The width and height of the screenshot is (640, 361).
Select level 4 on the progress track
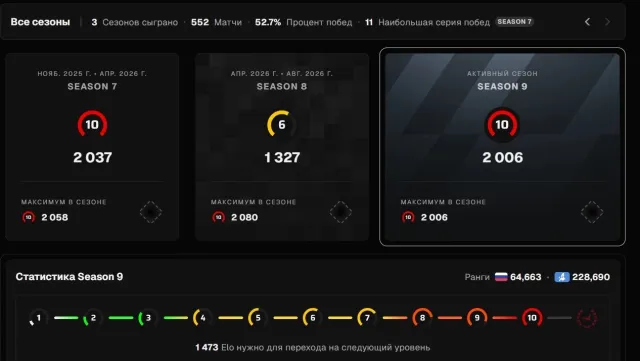[x=203, y=318]
